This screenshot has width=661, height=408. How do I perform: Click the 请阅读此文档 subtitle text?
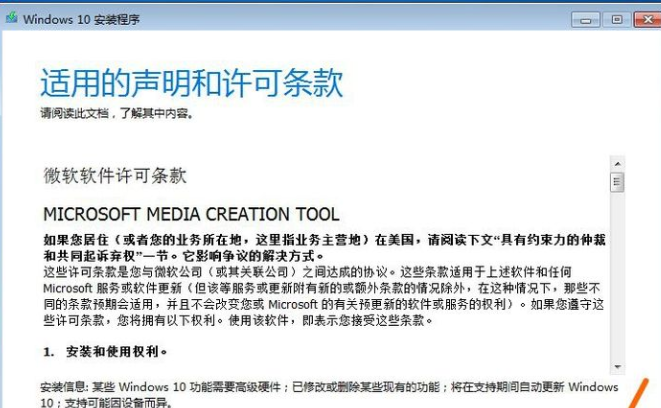(x=116, y=113)
